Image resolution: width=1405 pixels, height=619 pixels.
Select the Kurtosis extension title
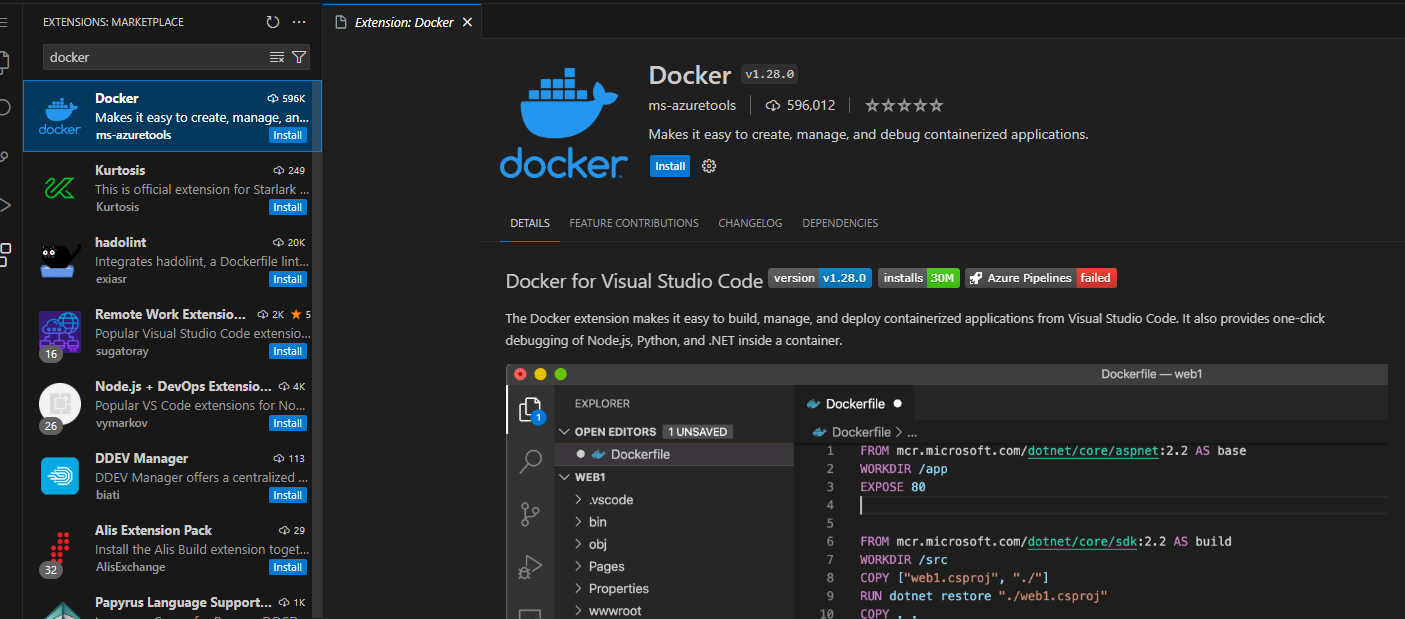[121, 170]
